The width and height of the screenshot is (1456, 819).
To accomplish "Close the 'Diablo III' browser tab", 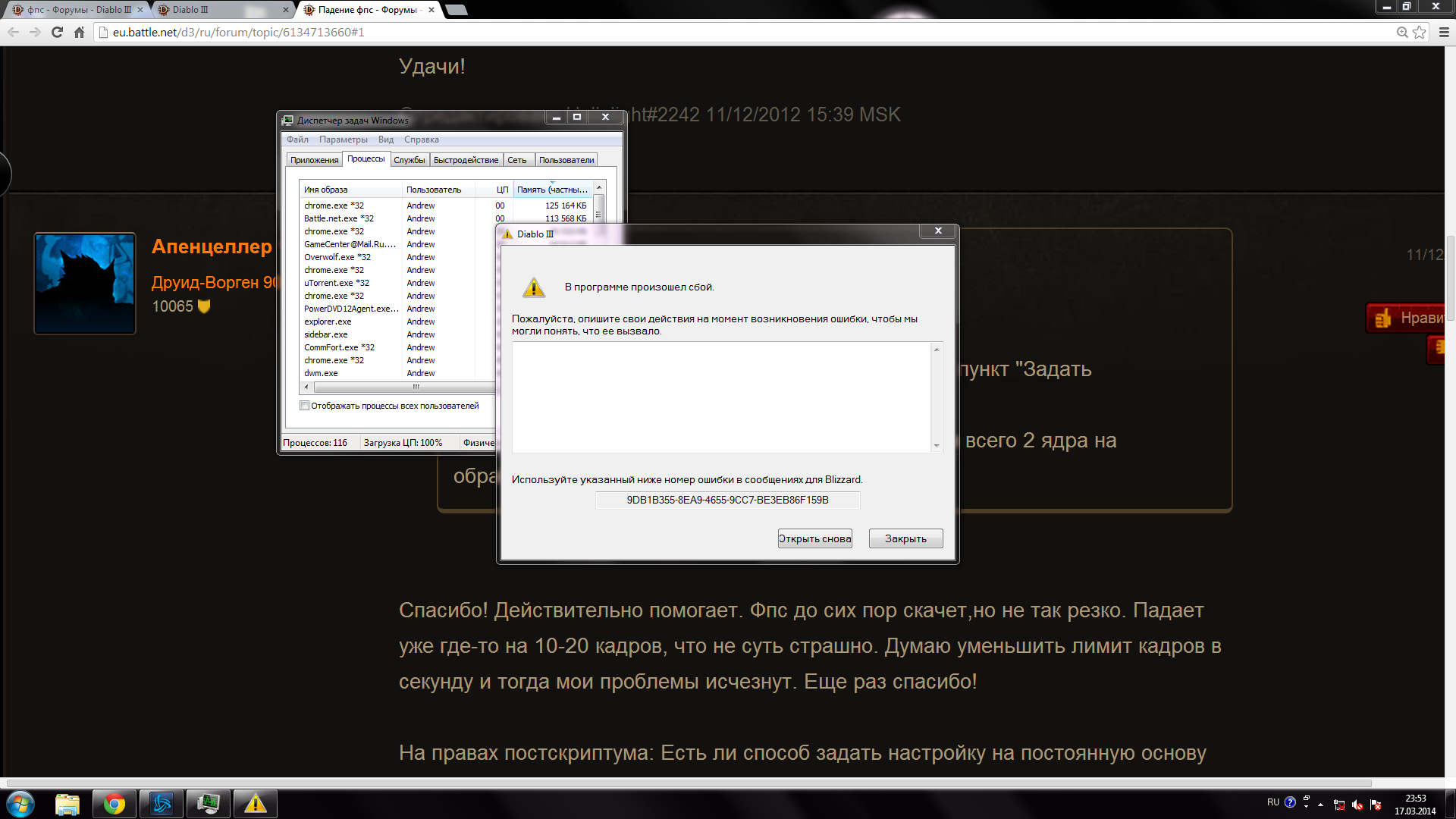I will click(285, 10).
